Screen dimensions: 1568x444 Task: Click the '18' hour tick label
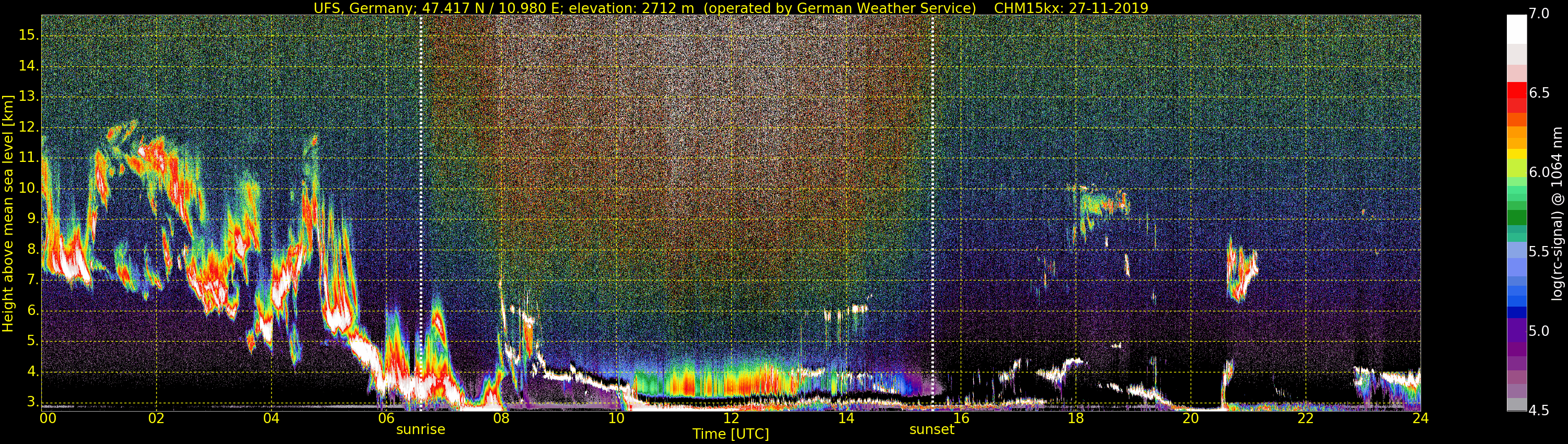pyautogui.click(x=1076, y=418)
